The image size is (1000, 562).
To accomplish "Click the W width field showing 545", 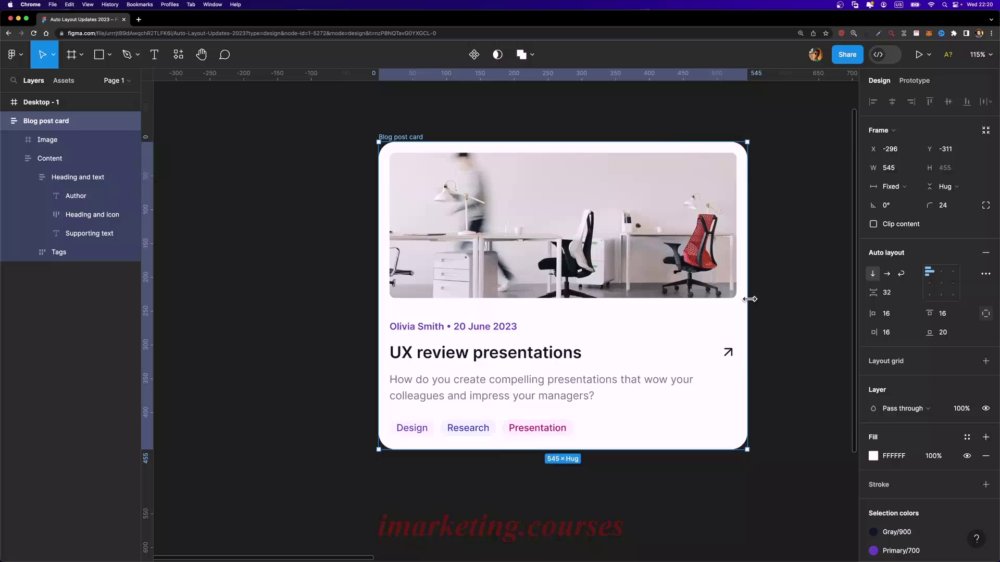I will [x=895, y=168].
